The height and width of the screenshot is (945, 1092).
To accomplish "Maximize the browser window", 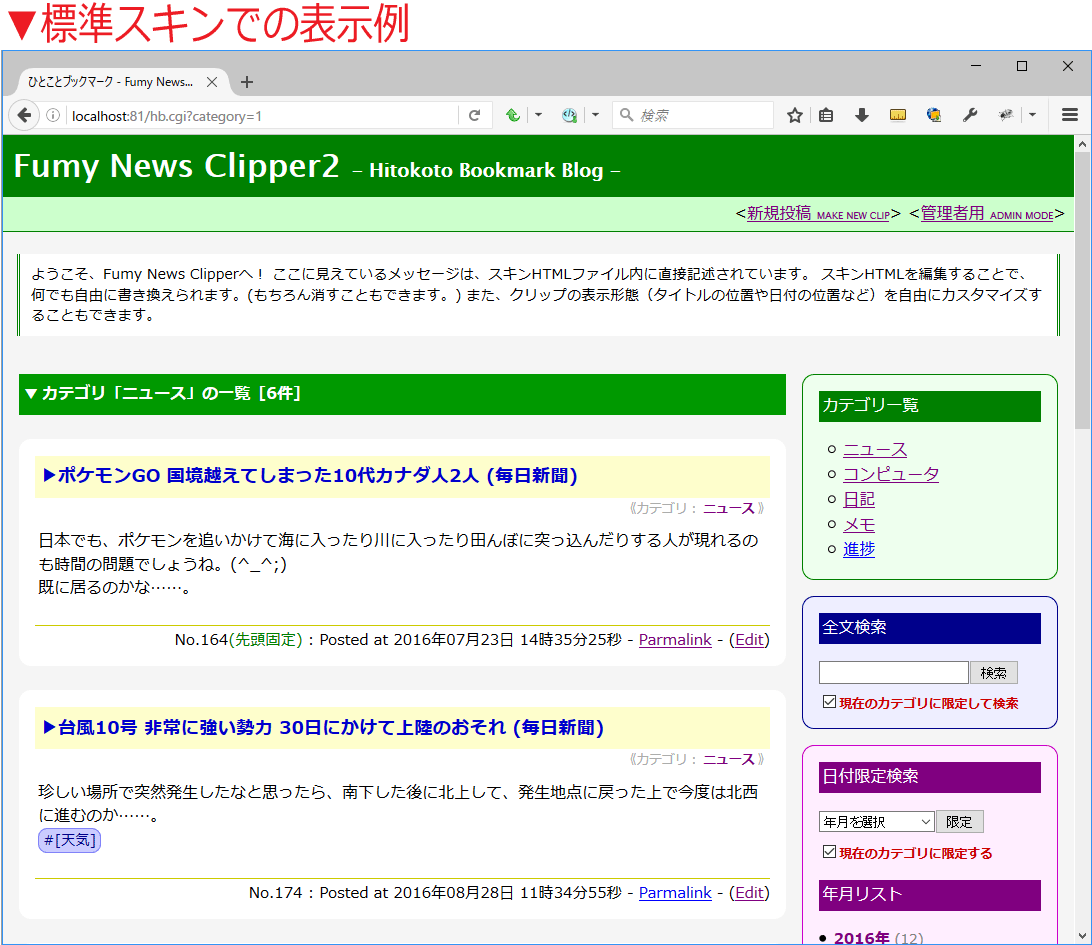I will pyautogui.click(x=1022, y=66).
